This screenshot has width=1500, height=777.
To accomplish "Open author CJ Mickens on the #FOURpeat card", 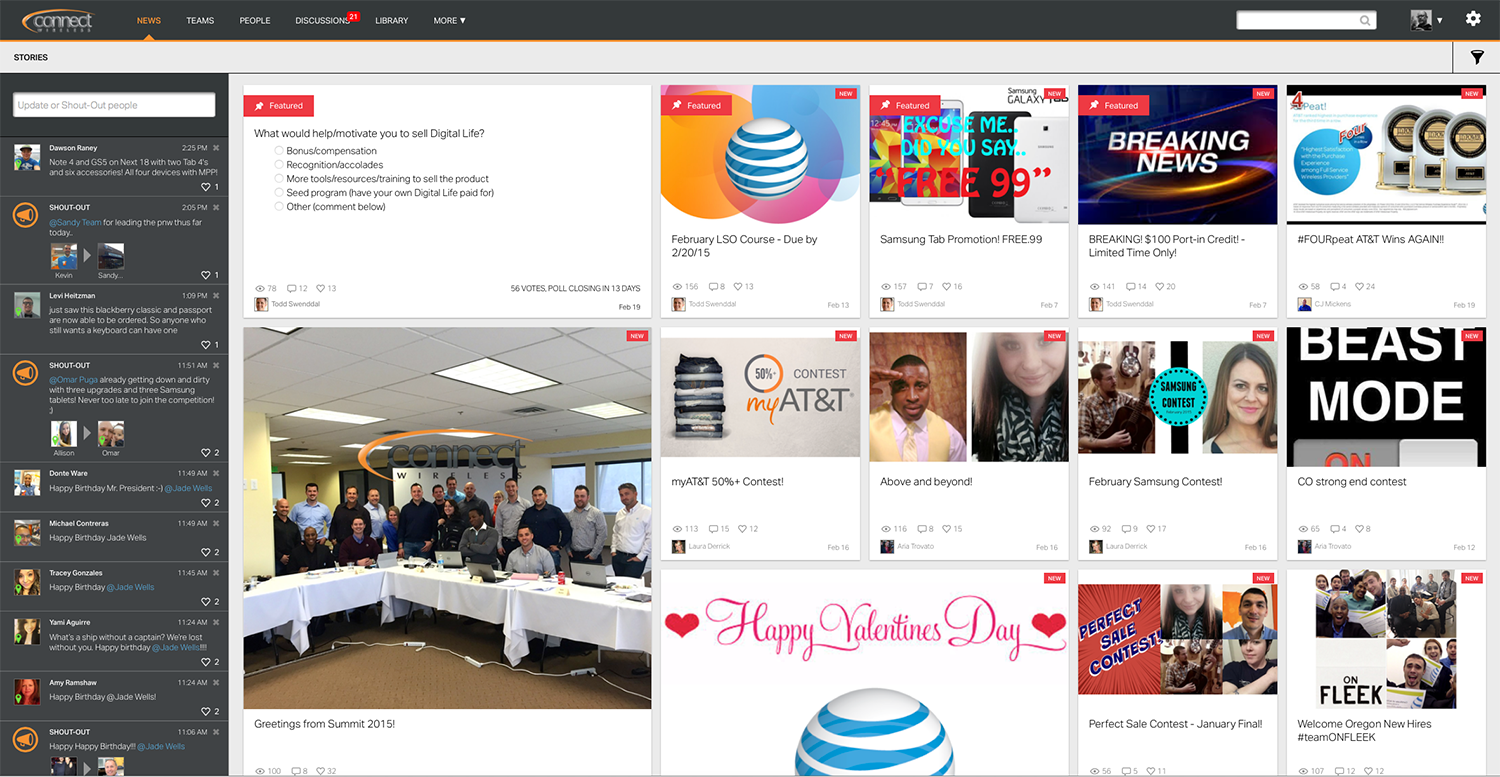I will coord(1334,305).
